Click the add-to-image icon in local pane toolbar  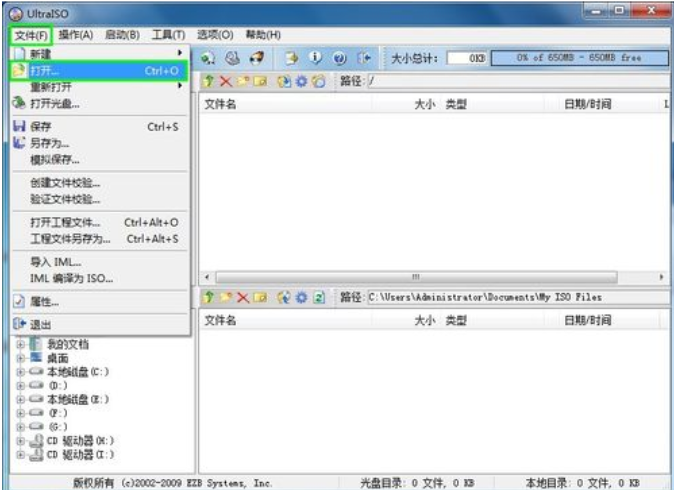click(284, 297)
